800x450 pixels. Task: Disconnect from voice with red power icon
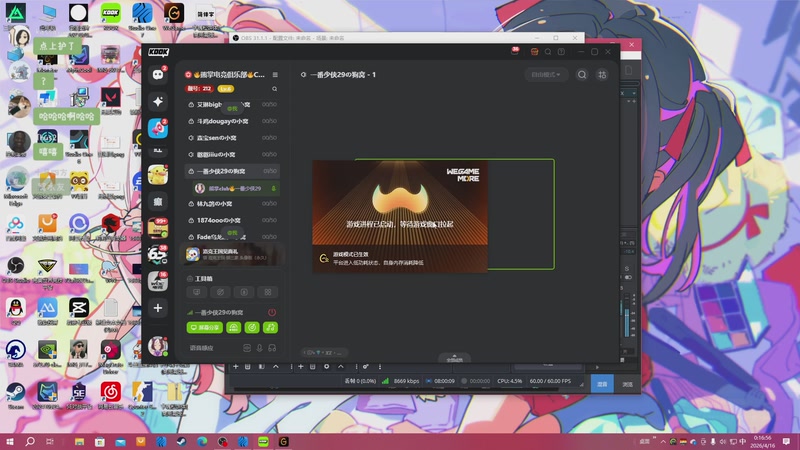[x=272, y=312]
